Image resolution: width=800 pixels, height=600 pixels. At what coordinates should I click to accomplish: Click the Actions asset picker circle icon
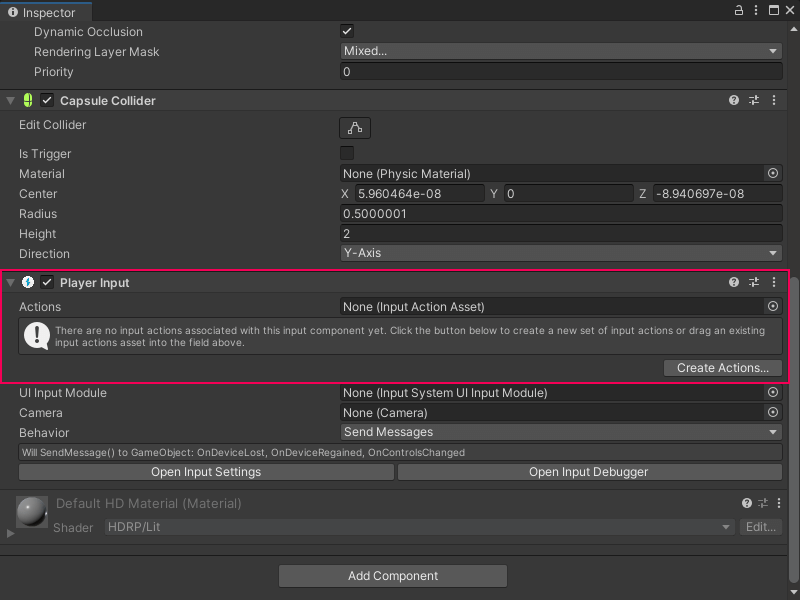click(x=772, y=307)
